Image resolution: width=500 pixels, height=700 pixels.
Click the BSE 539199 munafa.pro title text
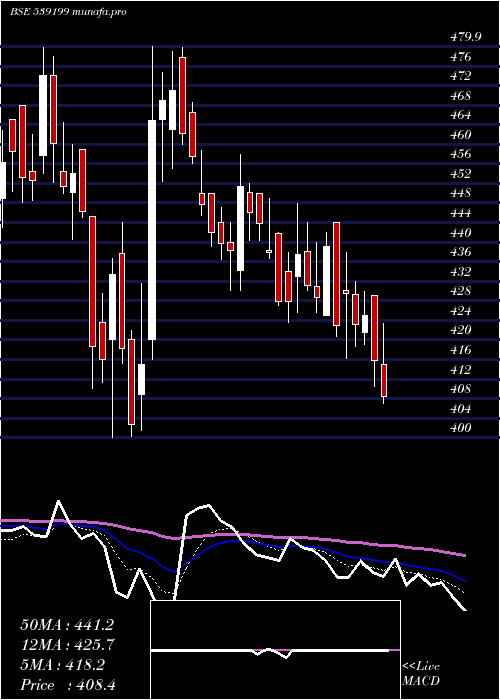68,12
